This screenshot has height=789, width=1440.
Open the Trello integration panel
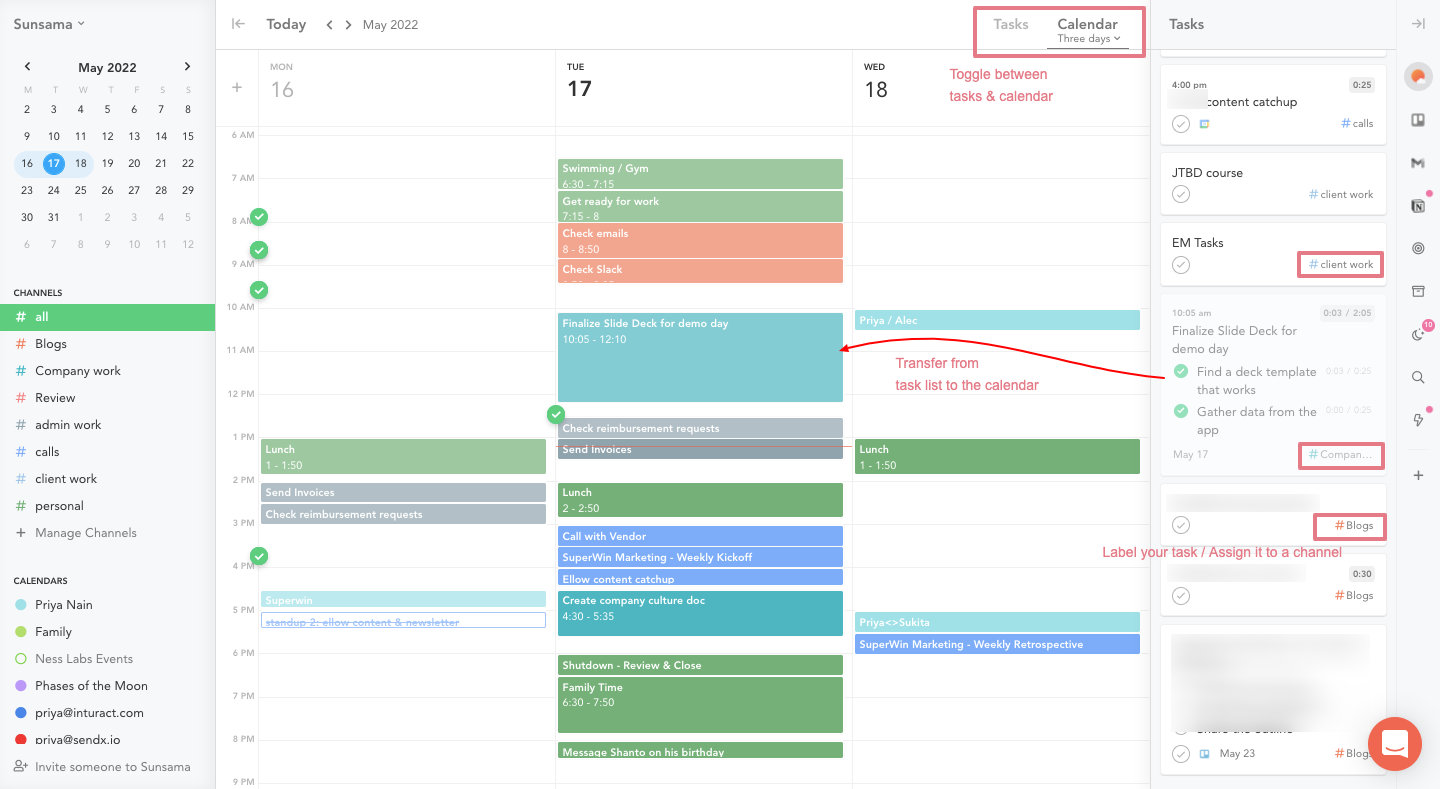point(1418,119)
